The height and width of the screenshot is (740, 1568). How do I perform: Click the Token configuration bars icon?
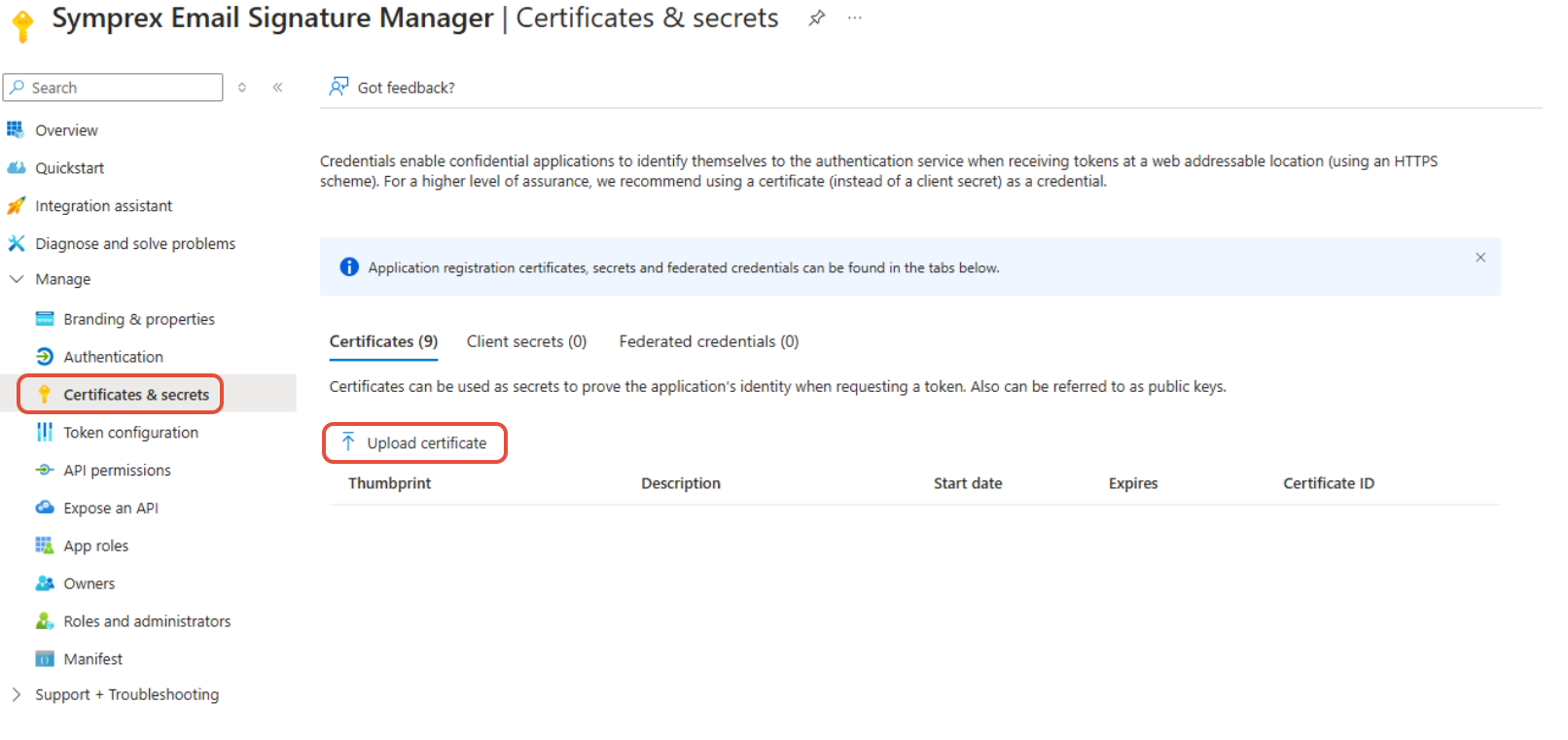coord(45,432)
